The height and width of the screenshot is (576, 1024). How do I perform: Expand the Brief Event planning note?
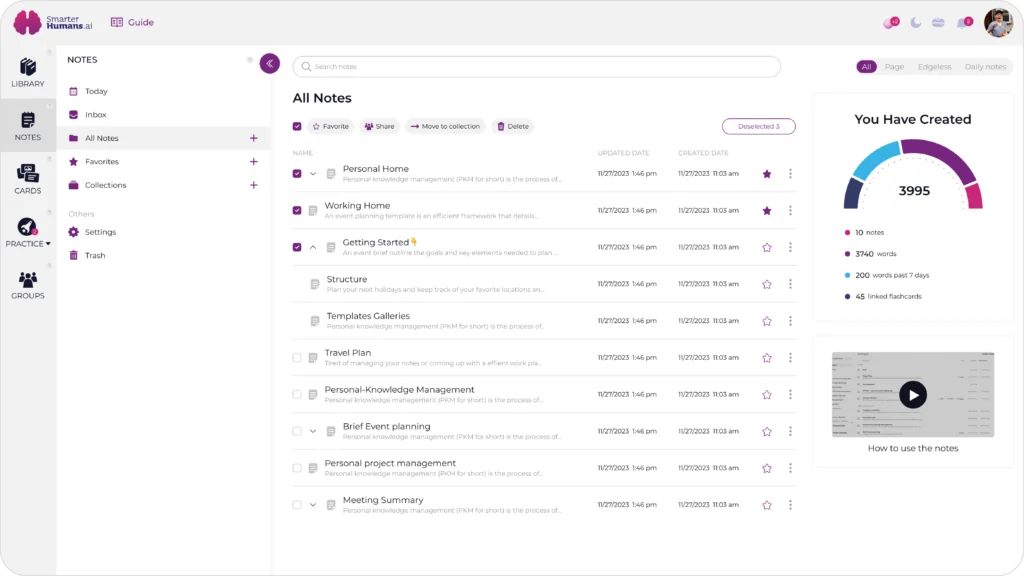coord(313,431)
